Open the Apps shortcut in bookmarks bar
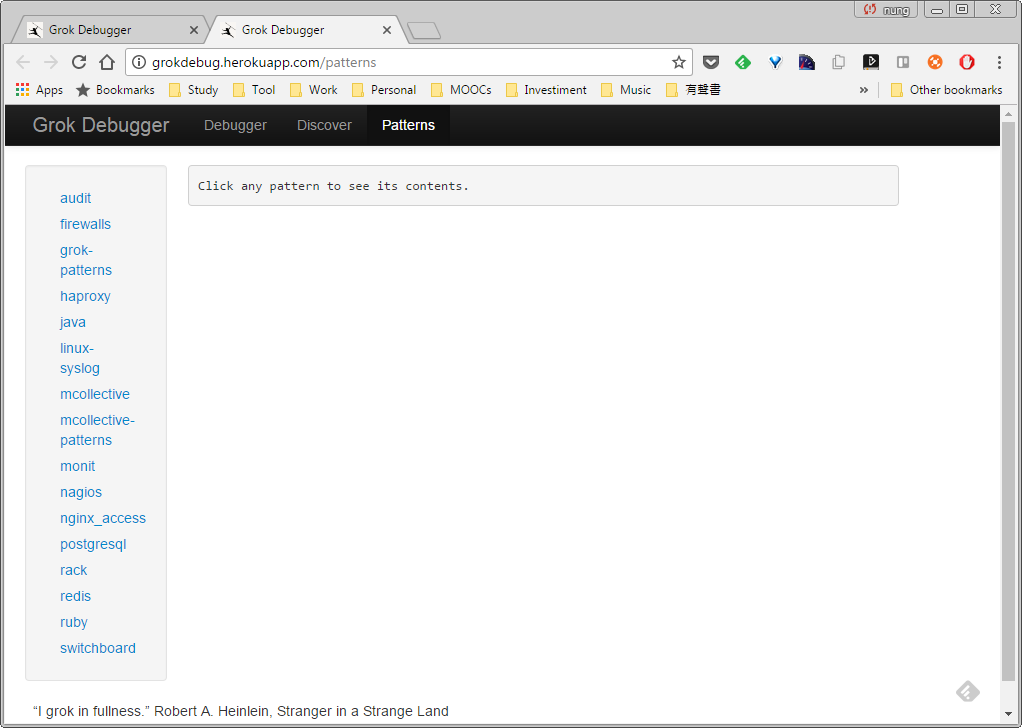This screenshot has height=728, width=1022. tap(39, 90)
